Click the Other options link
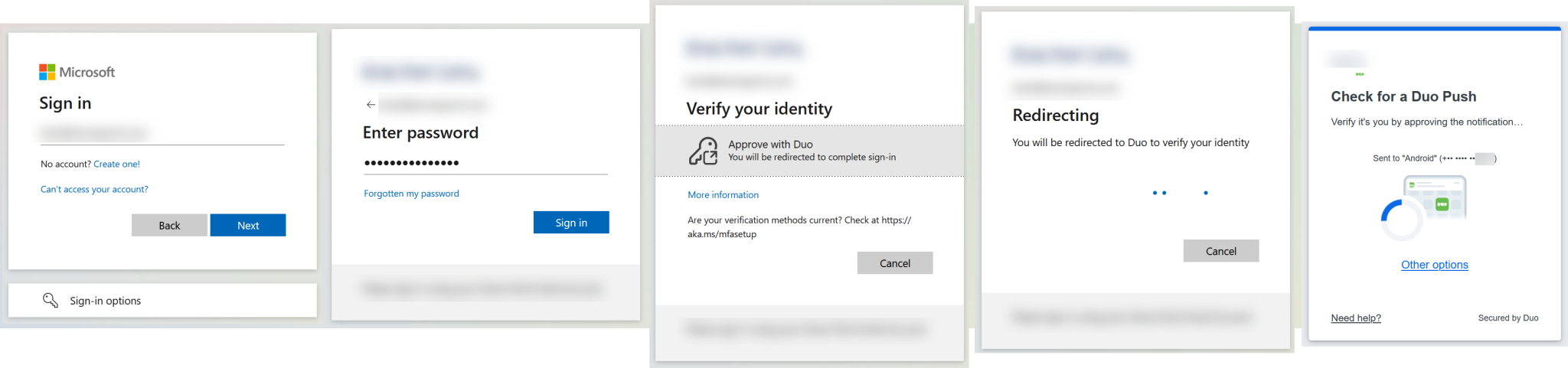The height and width of the screenshot is (368, 1568). click(x=1434, y=265)
